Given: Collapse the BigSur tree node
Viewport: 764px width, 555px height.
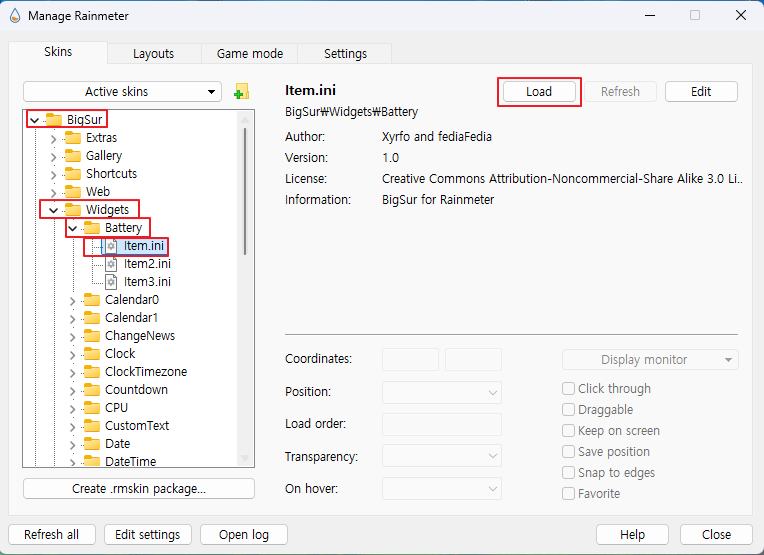Looking at the screenshot, I should pos(35,120).
